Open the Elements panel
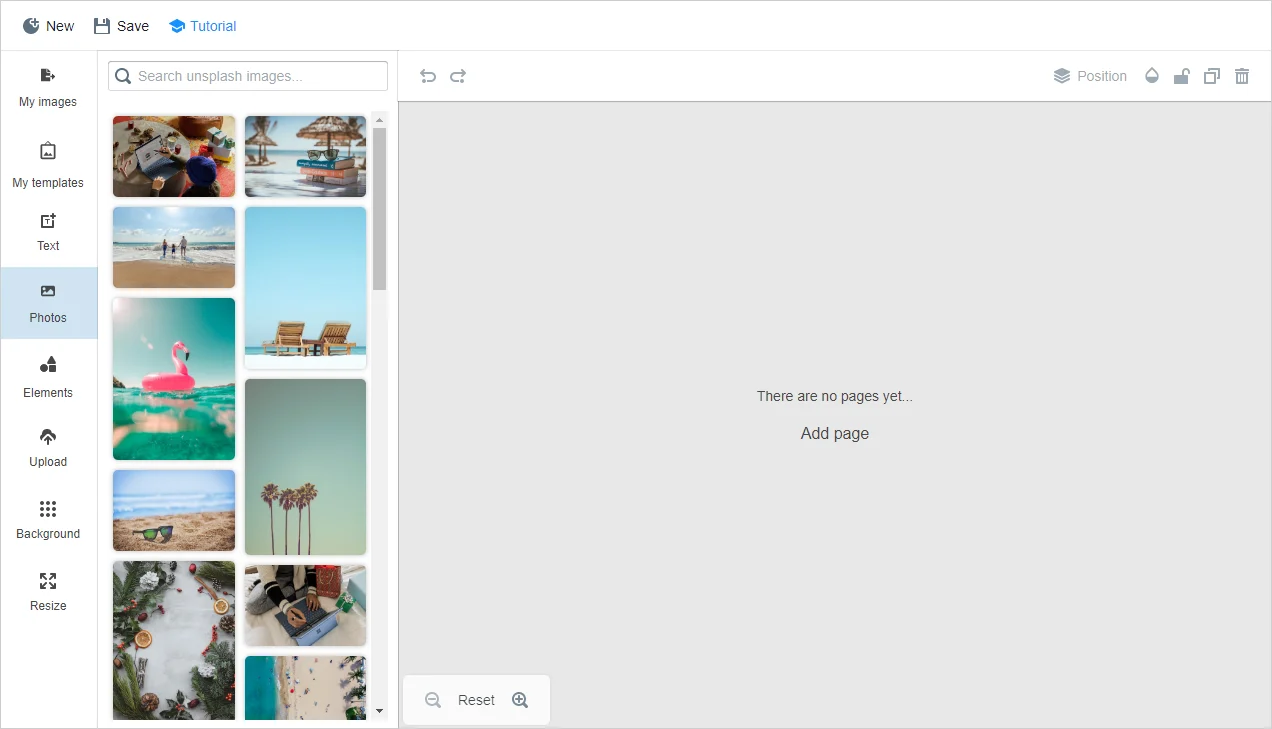Screen dimensions: 1272x729 (48, 377)
